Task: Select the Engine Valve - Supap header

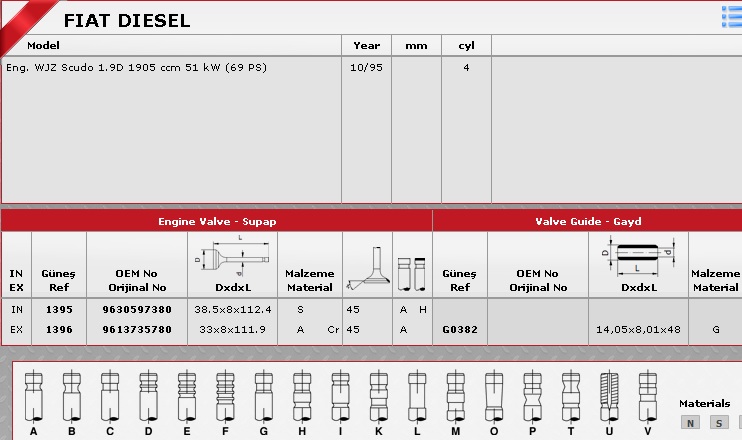Action: [x=217, y=221]
